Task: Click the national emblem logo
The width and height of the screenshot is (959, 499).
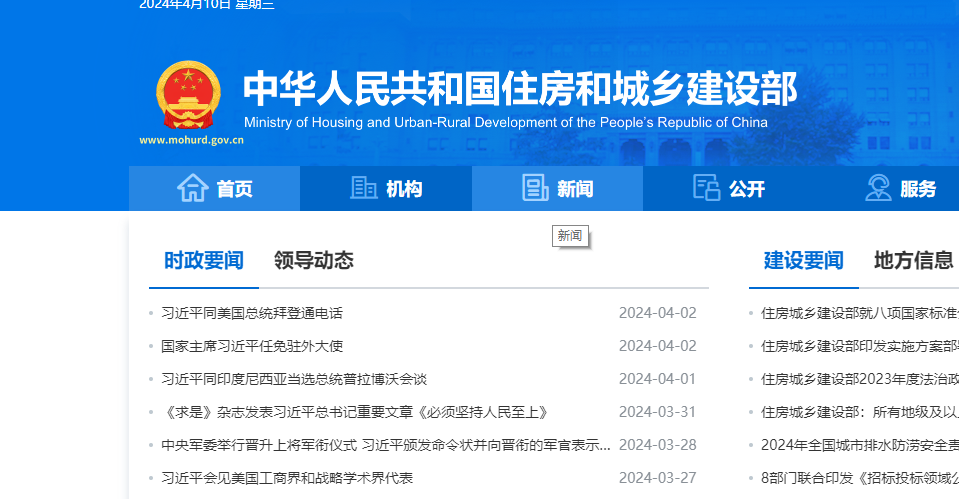Action: pos(189,95)
